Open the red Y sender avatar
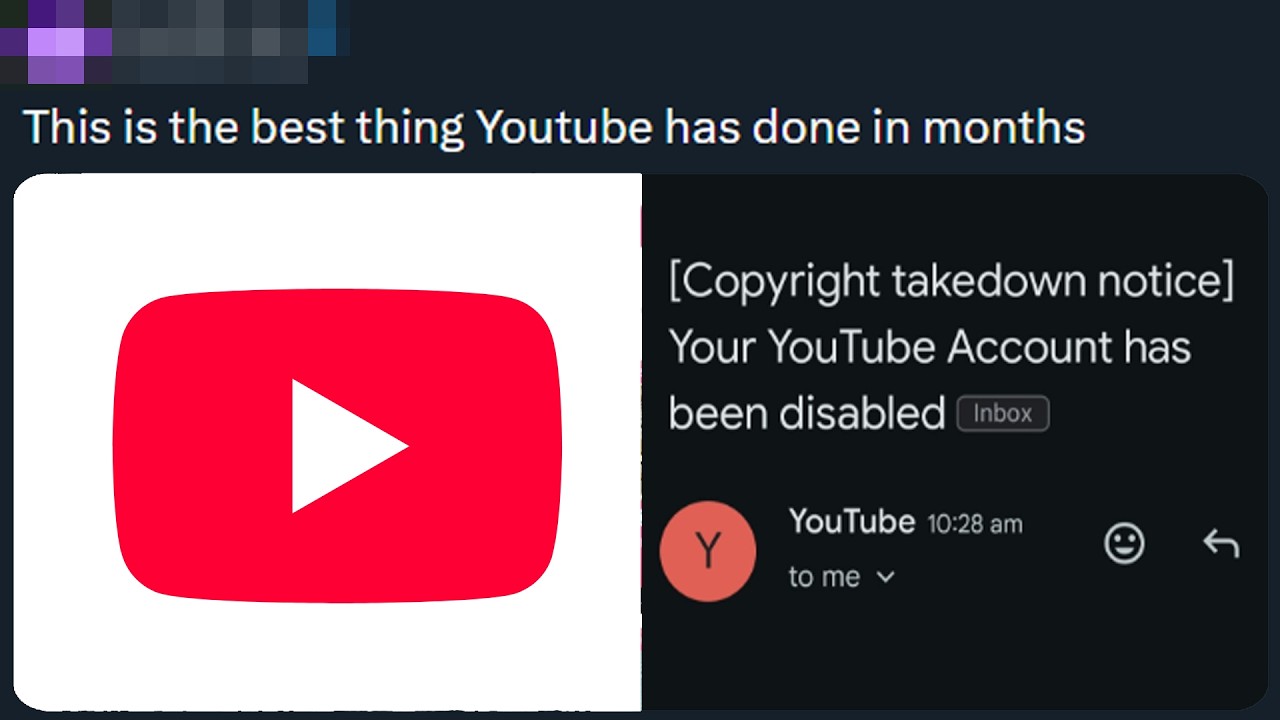The height and width of the screenshot is (720, 1280). [708, 551]
